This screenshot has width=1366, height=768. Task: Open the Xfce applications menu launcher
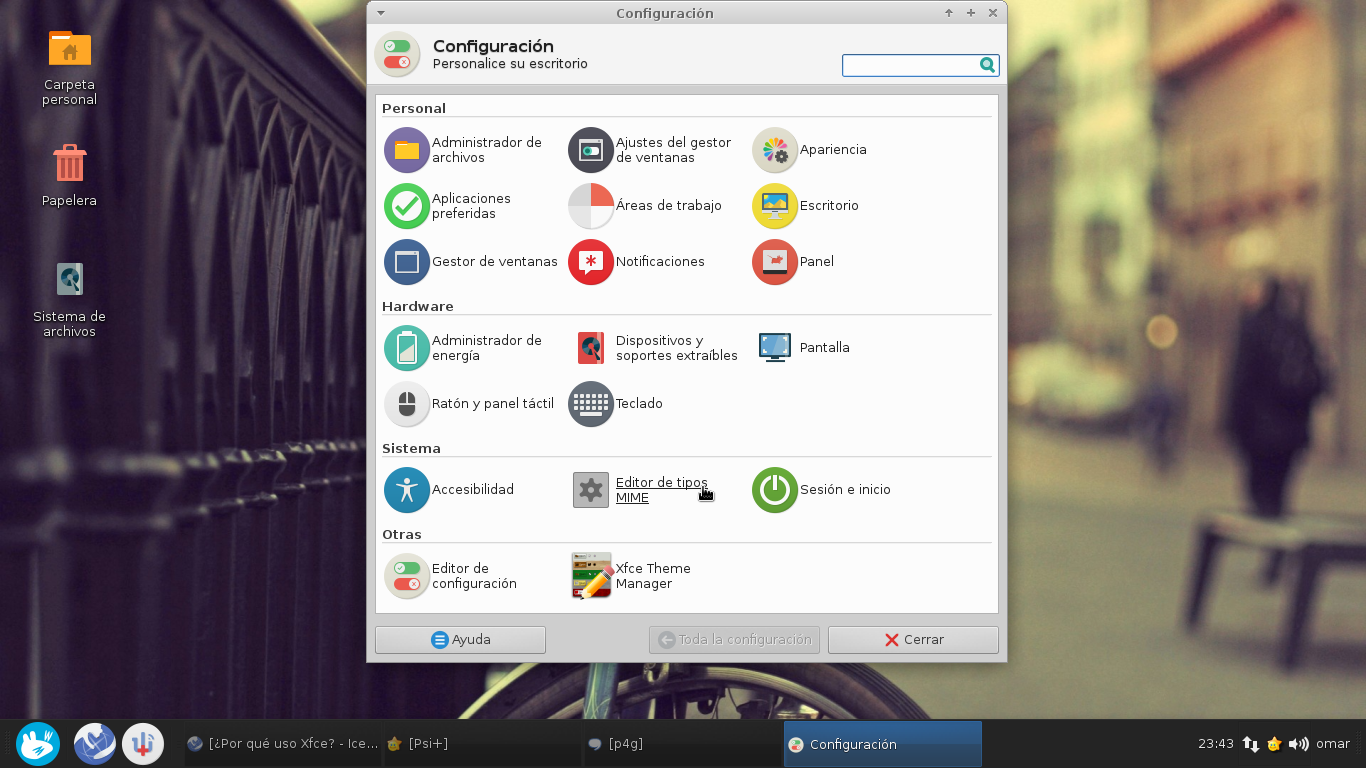click(38, 744)
